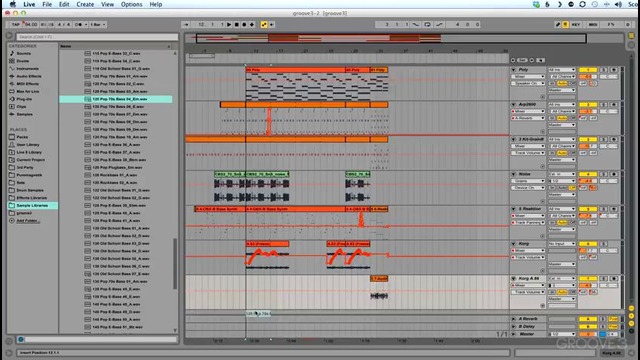Image resolution: width=640 pixels, height=360 pixels.
Task: Select the MIDI Effects category
Action: pyautogui.click(x=27, y=84)
